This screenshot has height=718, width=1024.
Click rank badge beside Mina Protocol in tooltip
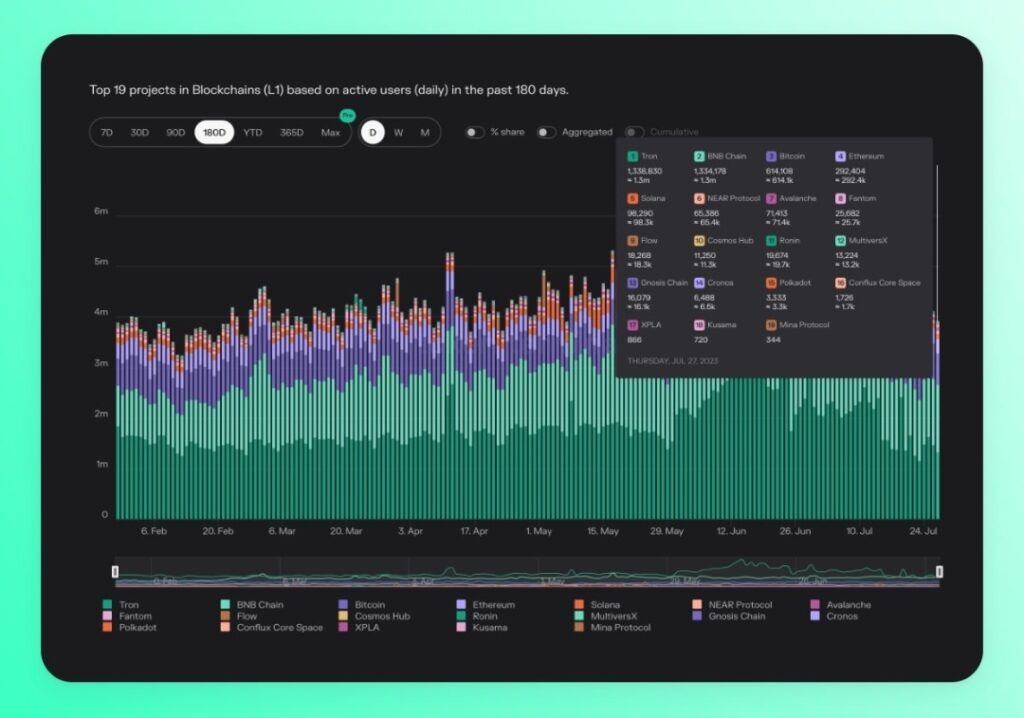(x=771, y=325)
